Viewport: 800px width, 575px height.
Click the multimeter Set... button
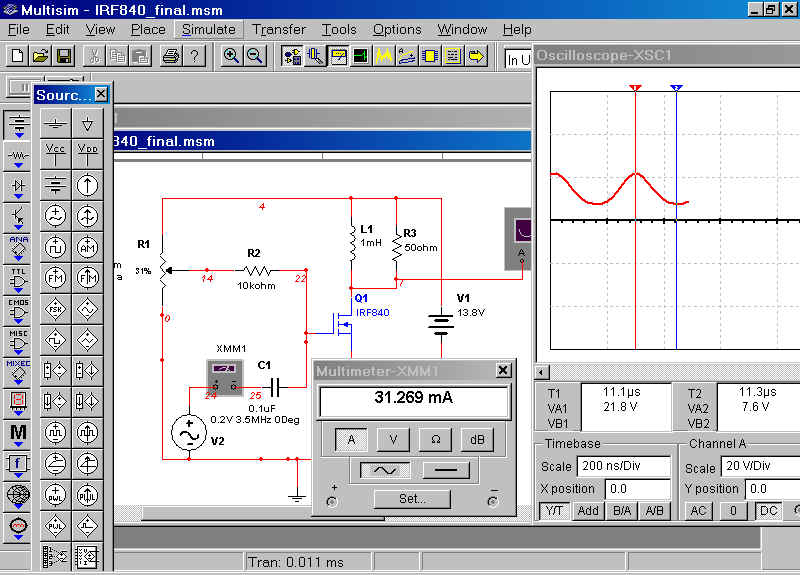(x=412, y=498)
